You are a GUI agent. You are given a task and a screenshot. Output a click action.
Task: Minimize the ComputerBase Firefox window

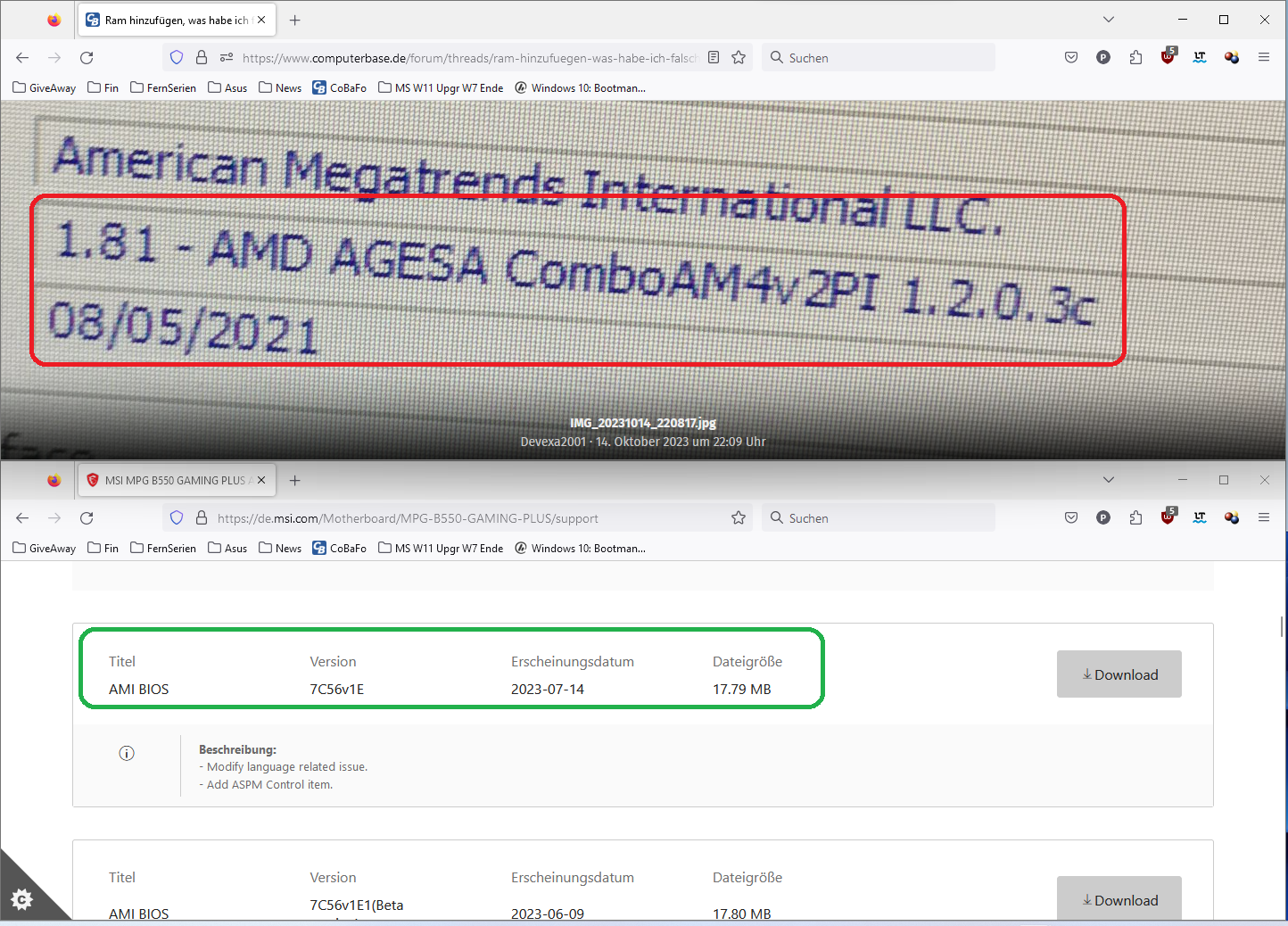[x=1183, y=20]
